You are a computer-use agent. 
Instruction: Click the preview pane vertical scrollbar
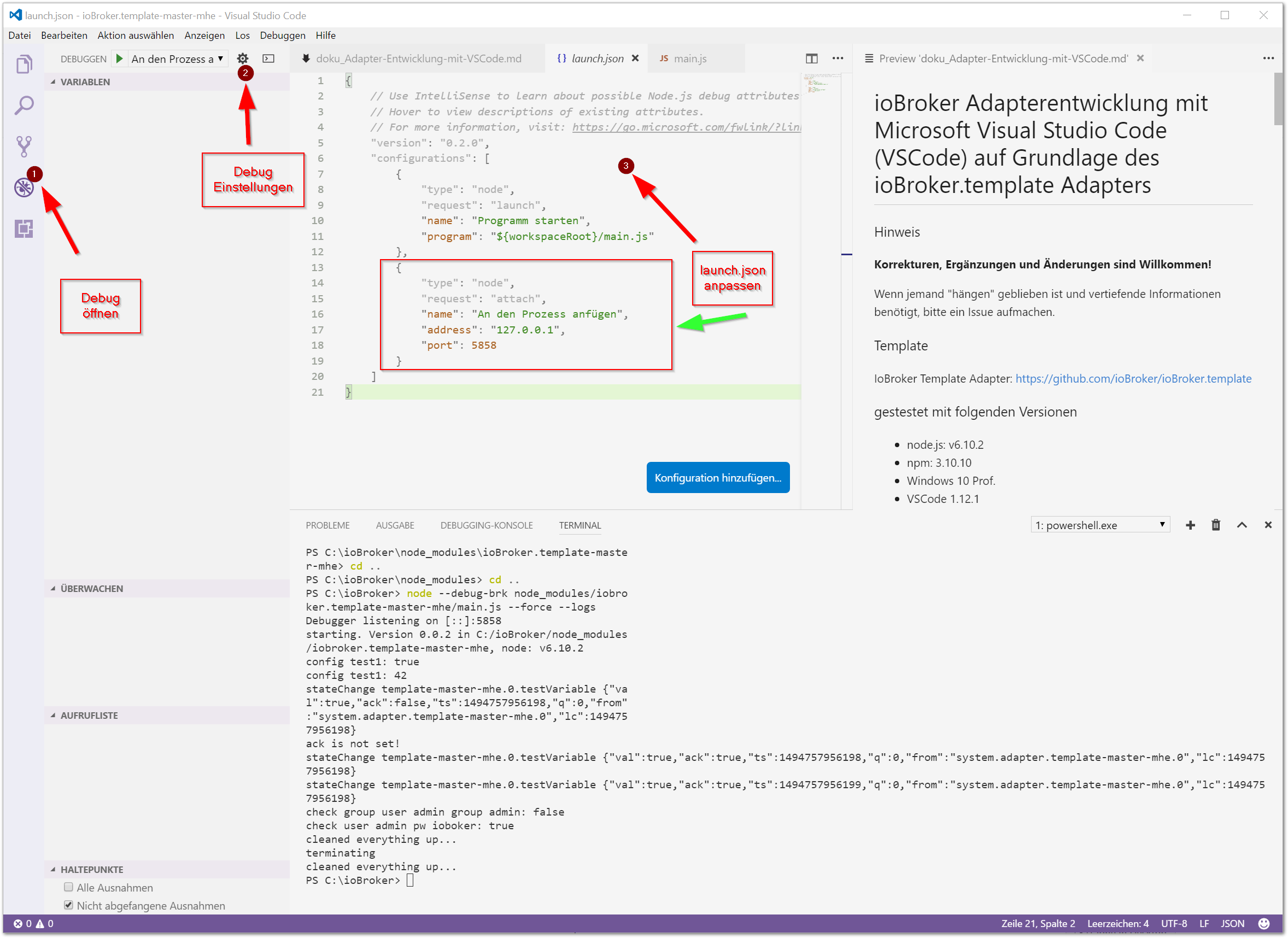[x=1278, y=99]
